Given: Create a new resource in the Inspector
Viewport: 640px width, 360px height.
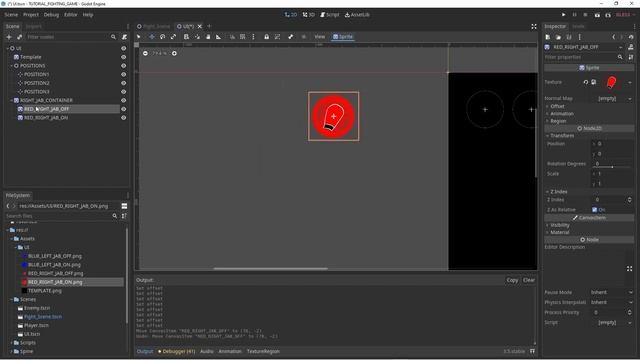Looking at the screenshot, I should 548,37.
